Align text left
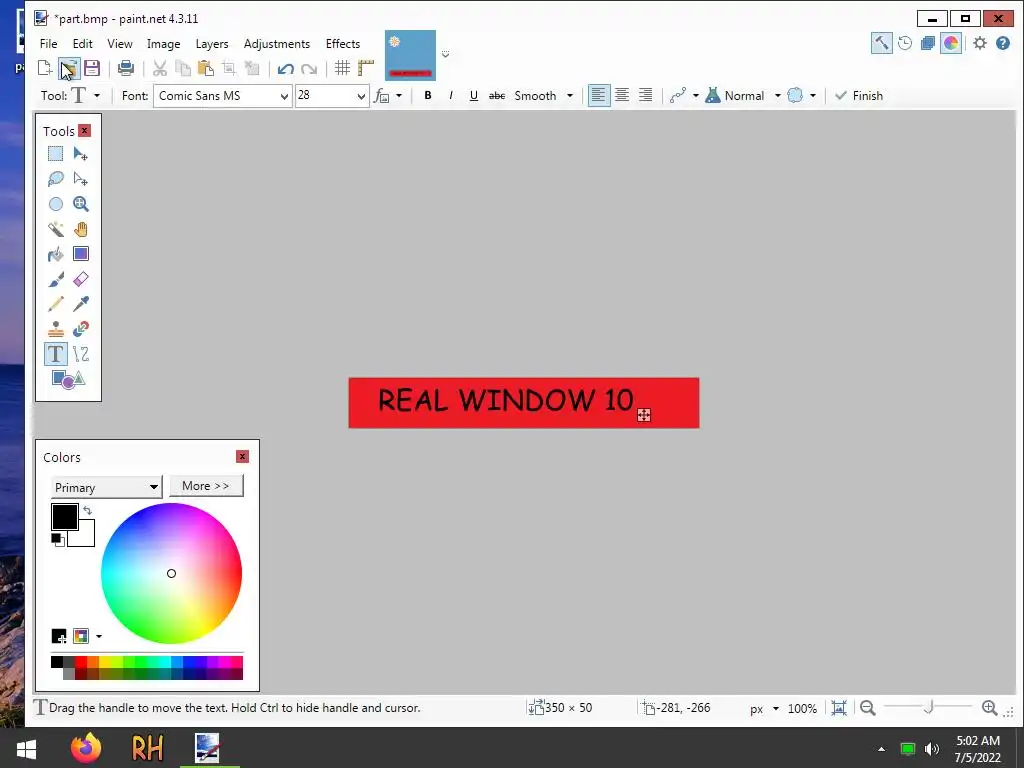 click(x=598, y=96)
